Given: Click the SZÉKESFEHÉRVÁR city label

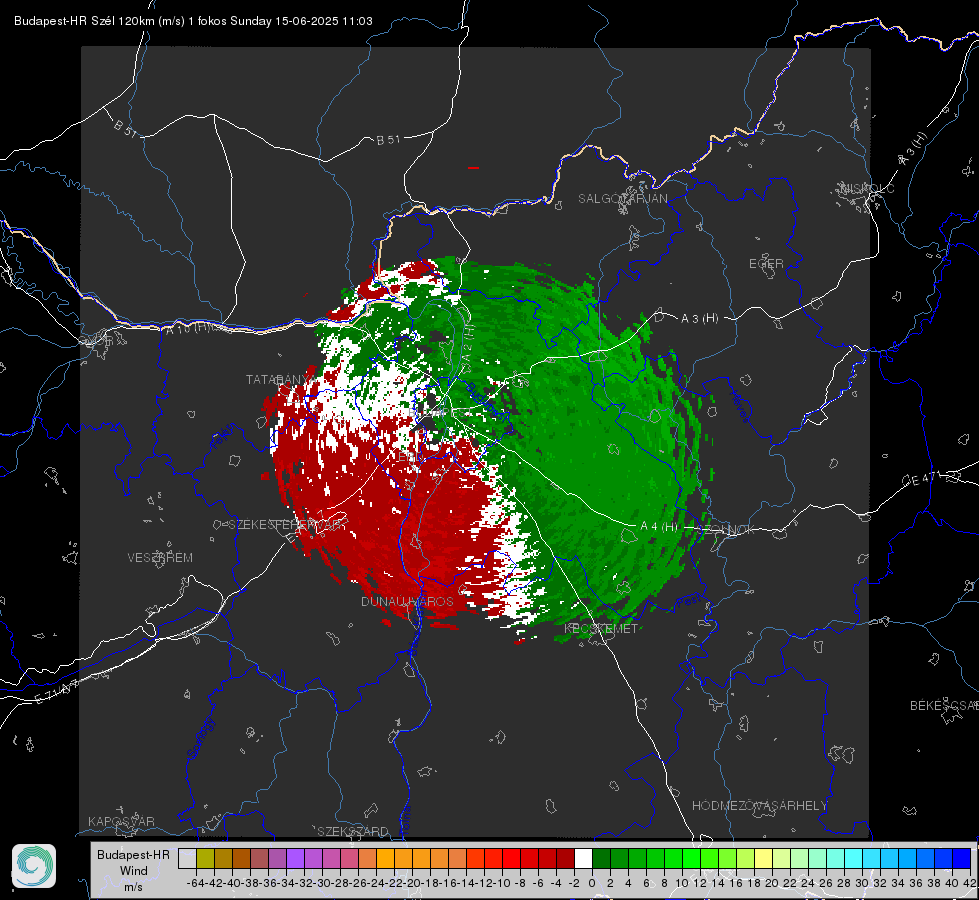Looking at the screenshot, I should [x=287, y=525].
